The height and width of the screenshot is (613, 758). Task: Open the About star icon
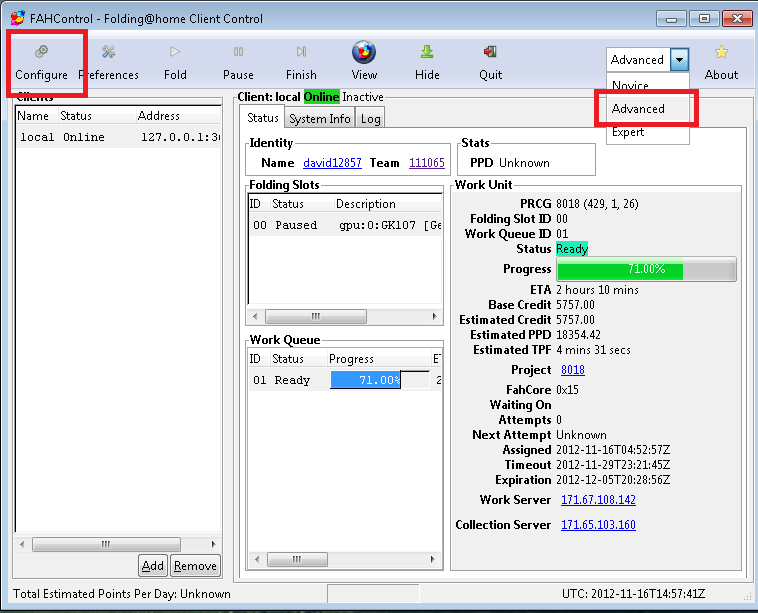(721, 61)
